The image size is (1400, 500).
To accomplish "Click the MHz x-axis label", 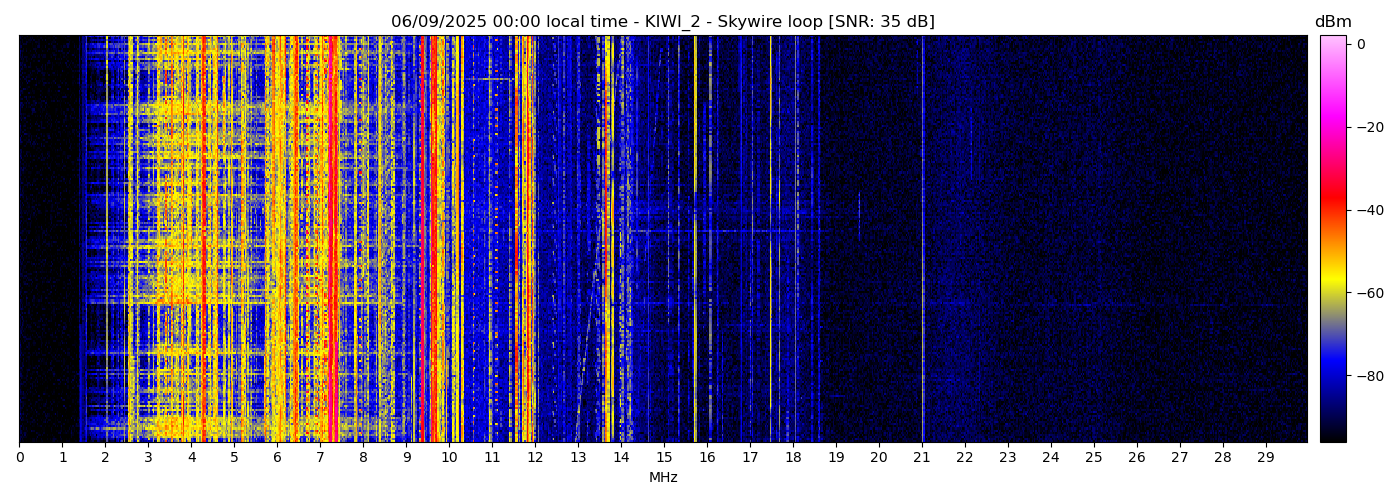I will (x=663, y=478).
